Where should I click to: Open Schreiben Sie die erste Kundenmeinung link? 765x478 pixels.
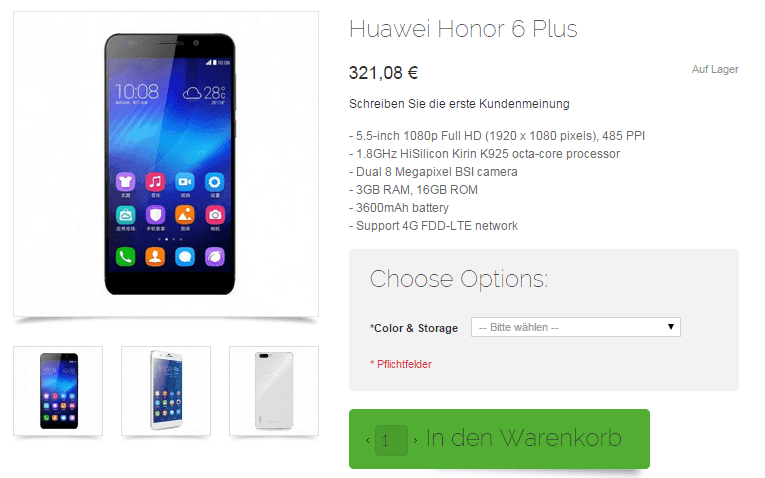459,104
